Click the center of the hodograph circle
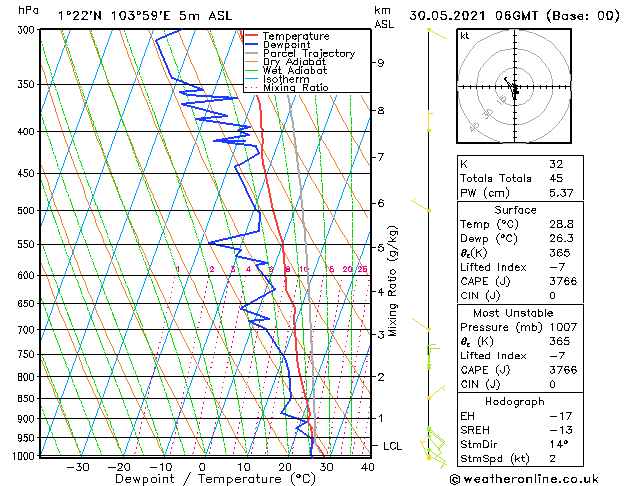Viewport: 629px width, 486px height. tap(514, 88)
